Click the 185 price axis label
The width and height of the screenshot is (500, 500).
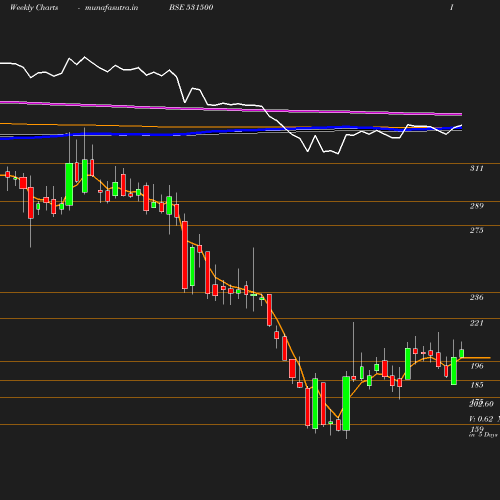(x=477, y=385)
